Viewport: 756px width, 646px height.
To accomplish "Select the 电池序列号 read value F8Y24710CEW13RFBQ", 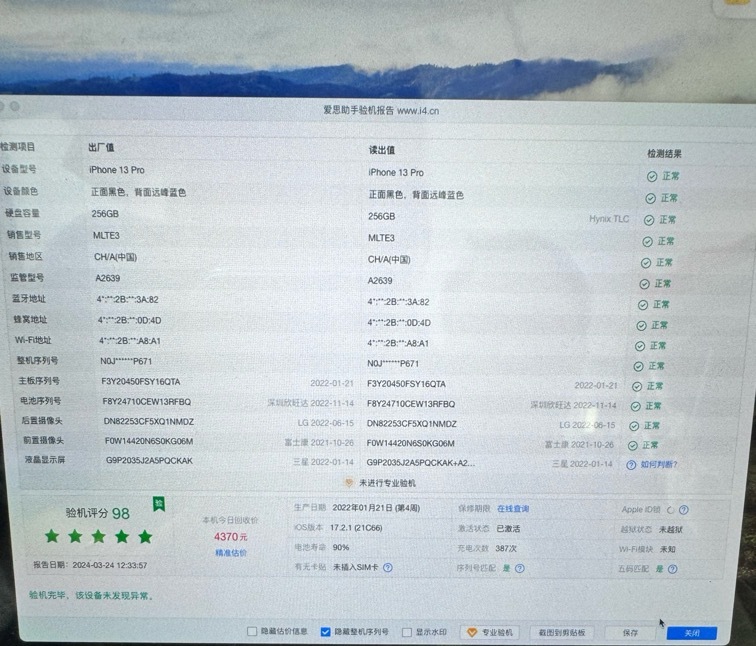I will [x=411, y=404].
